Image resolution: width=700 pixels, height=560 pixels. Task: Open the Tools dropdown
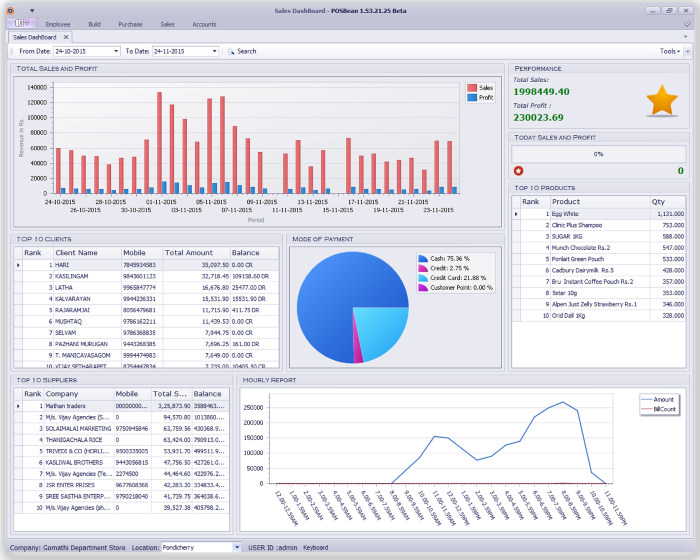pos(670,51)
